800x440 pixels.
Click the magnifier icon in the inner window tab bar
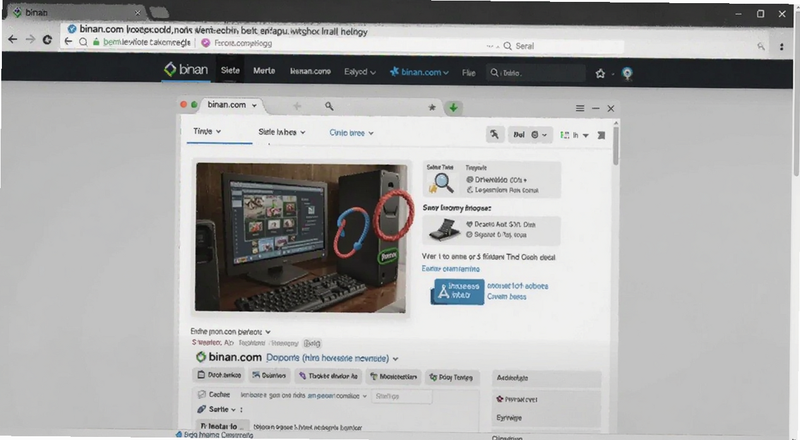[329, 106]
